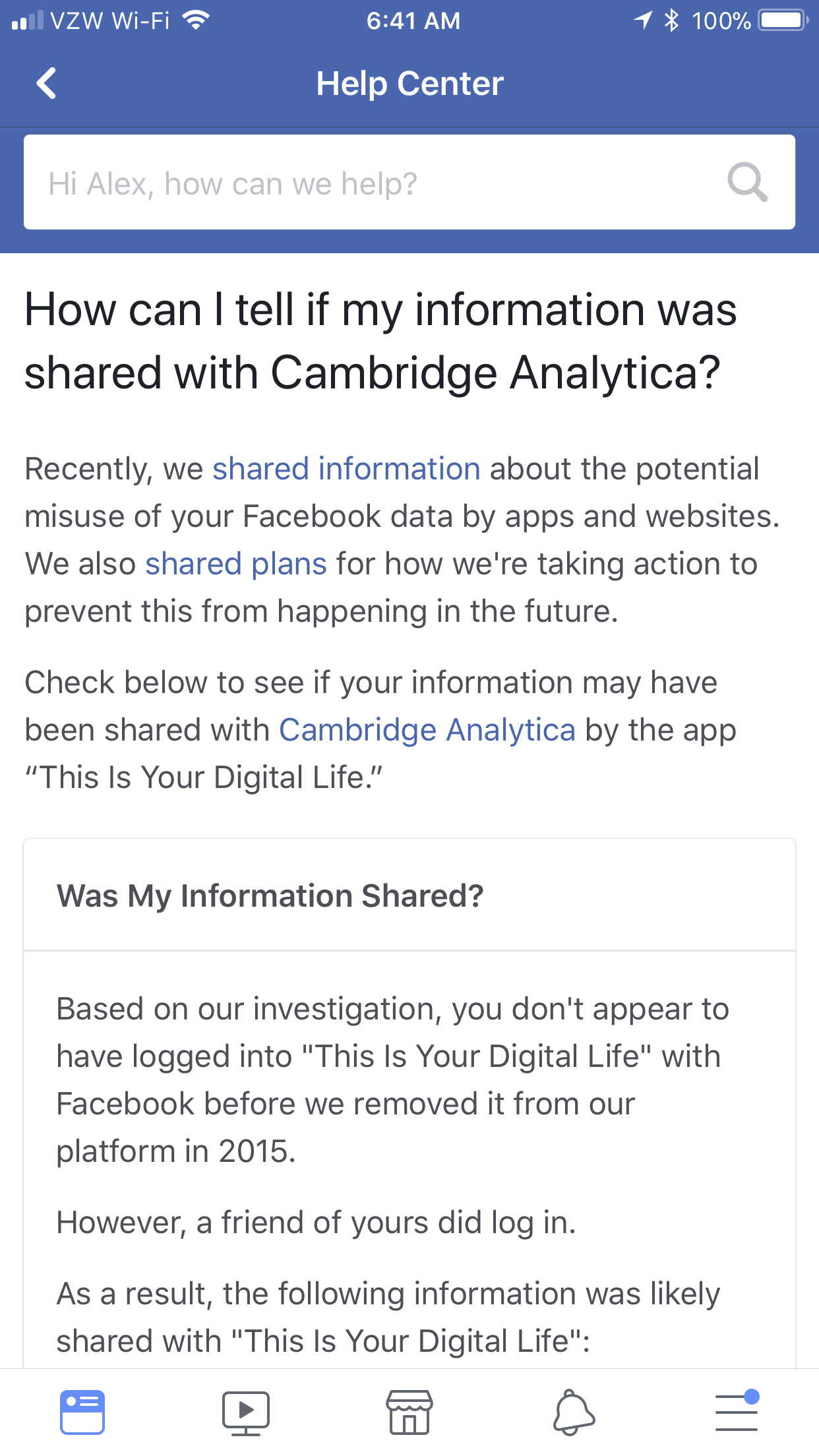Tap the article's Cambridge Analytica question heading

(x=380, y=341)
